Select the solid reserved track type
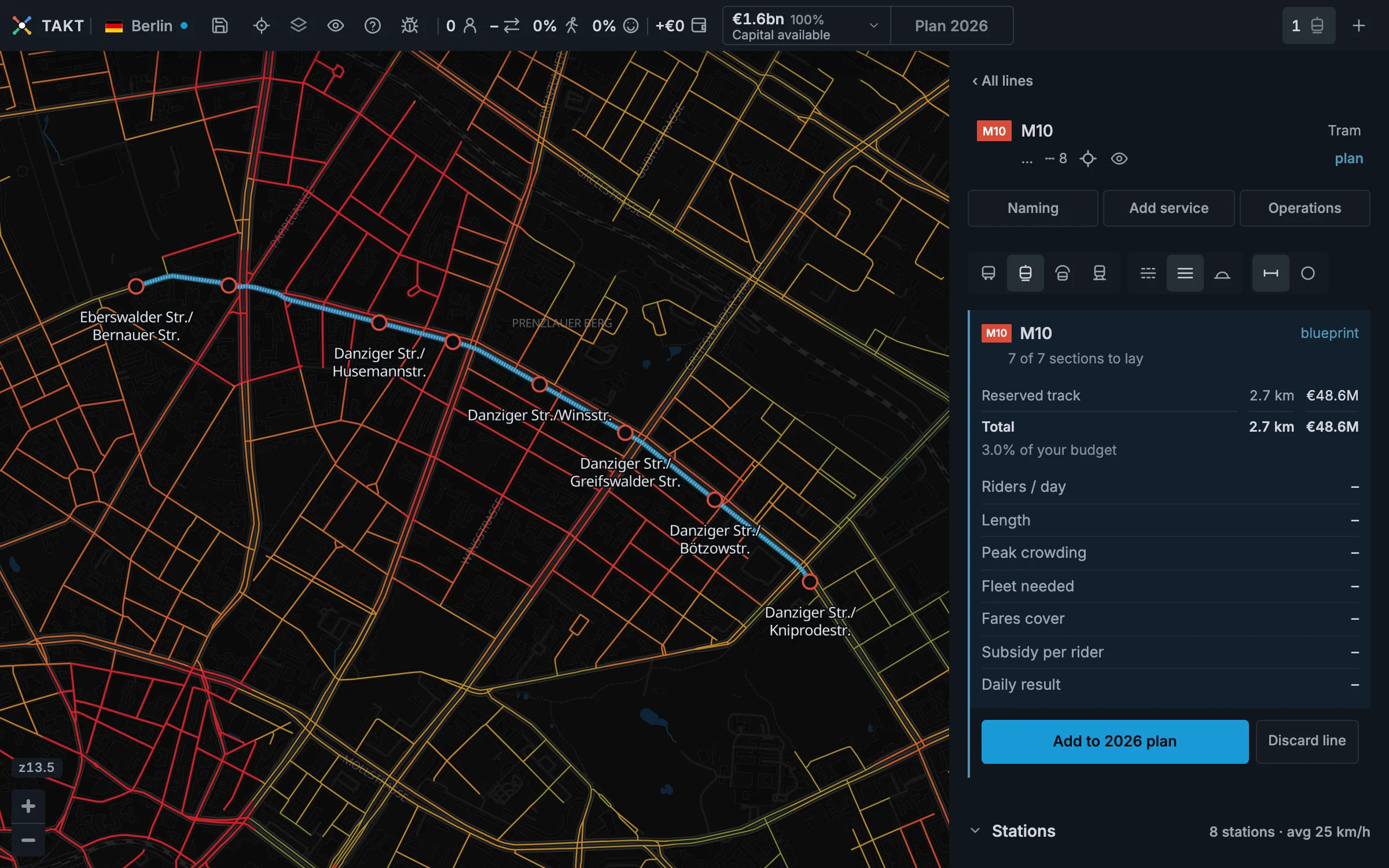1389x868 pixels. pyautogui.click(x=1185, y=273)
